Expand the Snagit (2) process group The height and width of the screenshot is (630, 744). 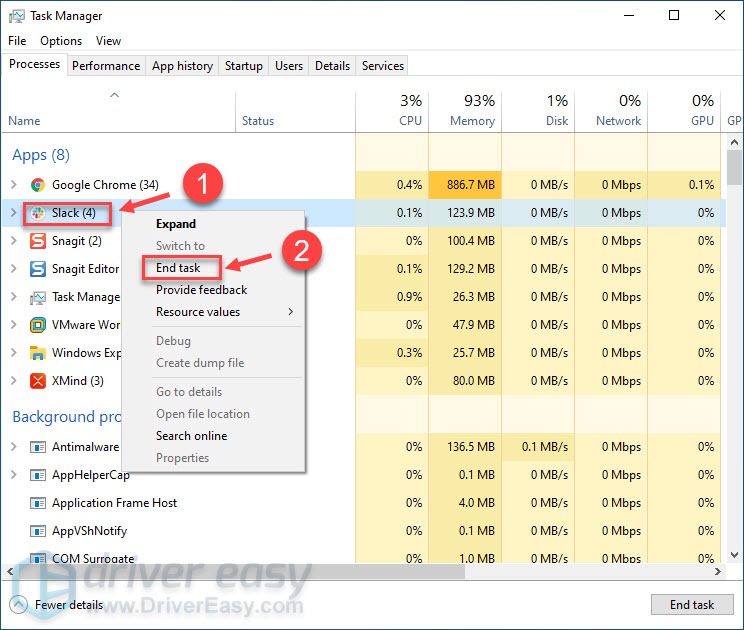coord(14,241)
